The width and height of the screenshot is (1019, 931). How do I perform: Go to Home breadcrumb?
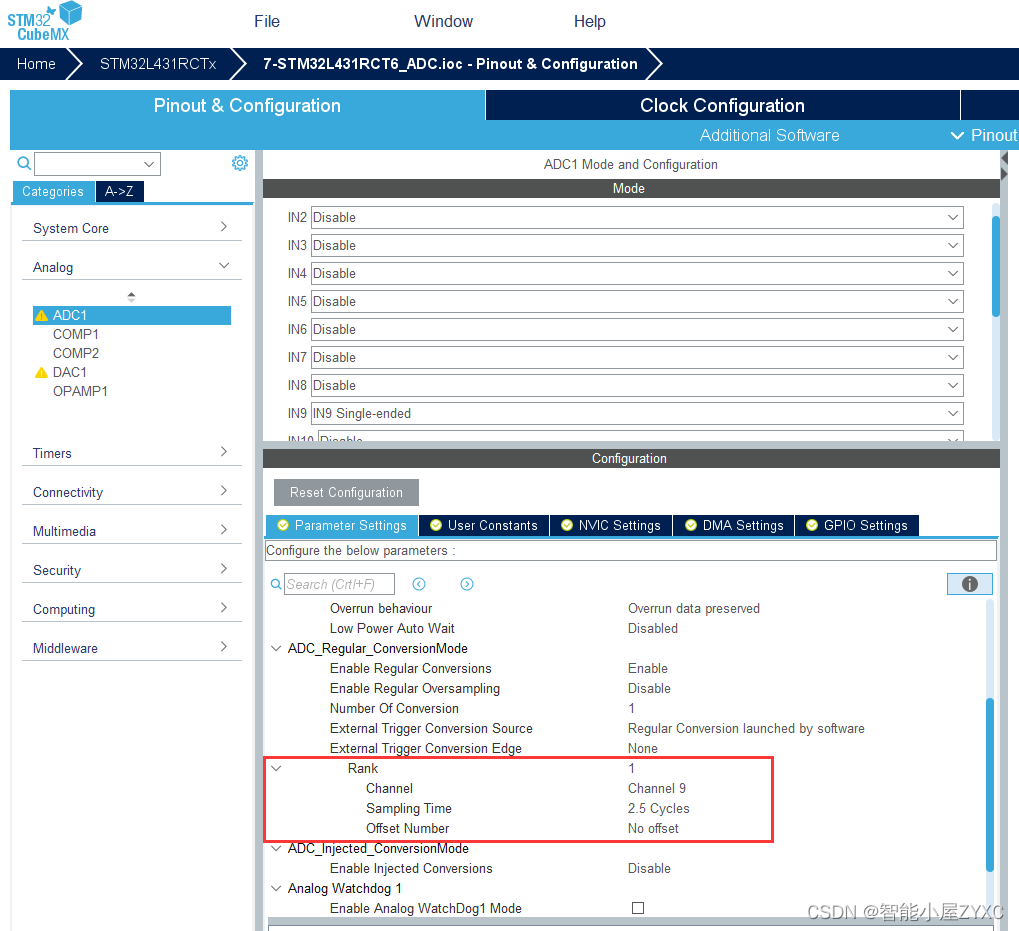click(36, 64)
